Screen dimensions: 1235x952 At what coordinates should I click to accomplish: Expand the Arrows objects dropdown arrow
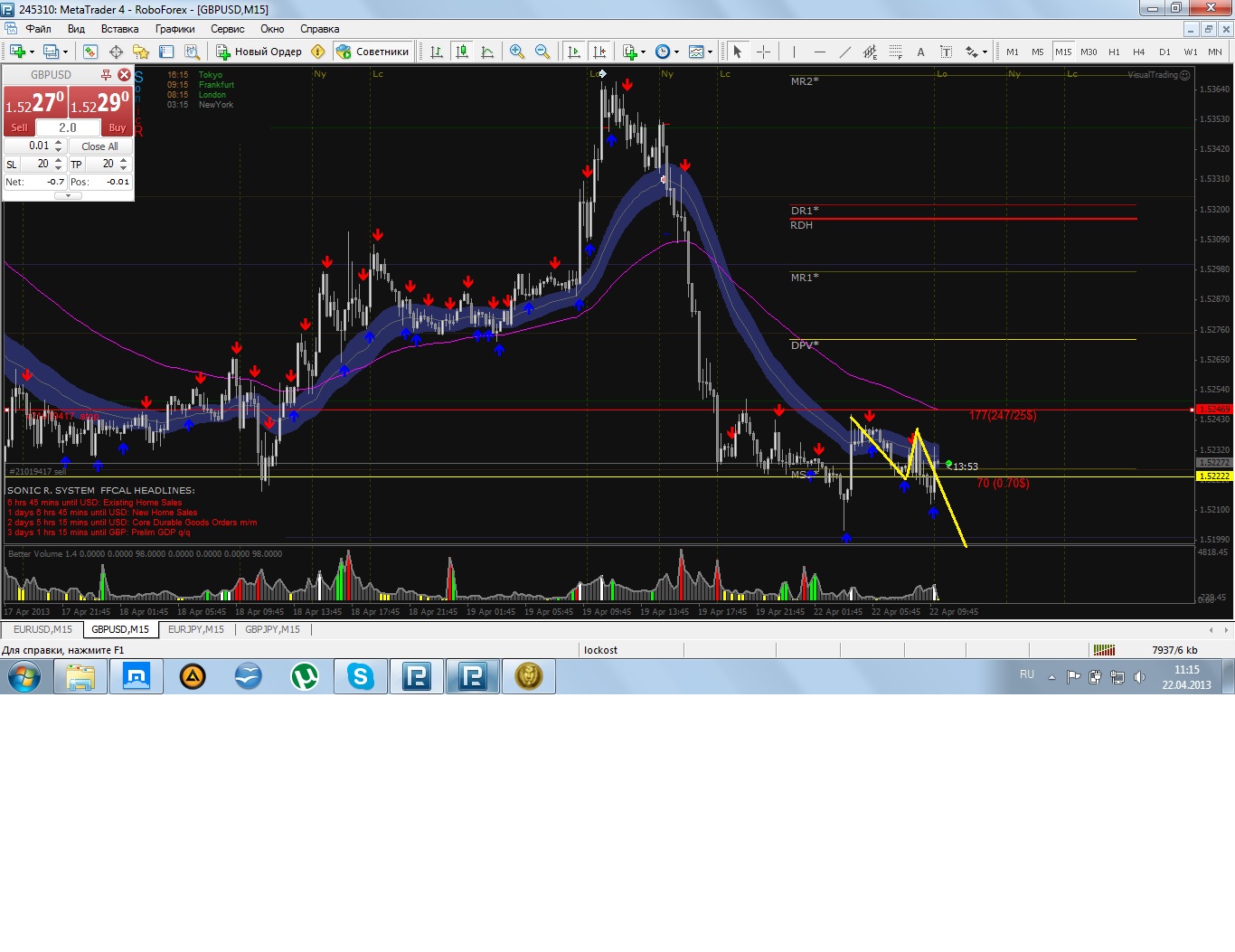[985, 52]
